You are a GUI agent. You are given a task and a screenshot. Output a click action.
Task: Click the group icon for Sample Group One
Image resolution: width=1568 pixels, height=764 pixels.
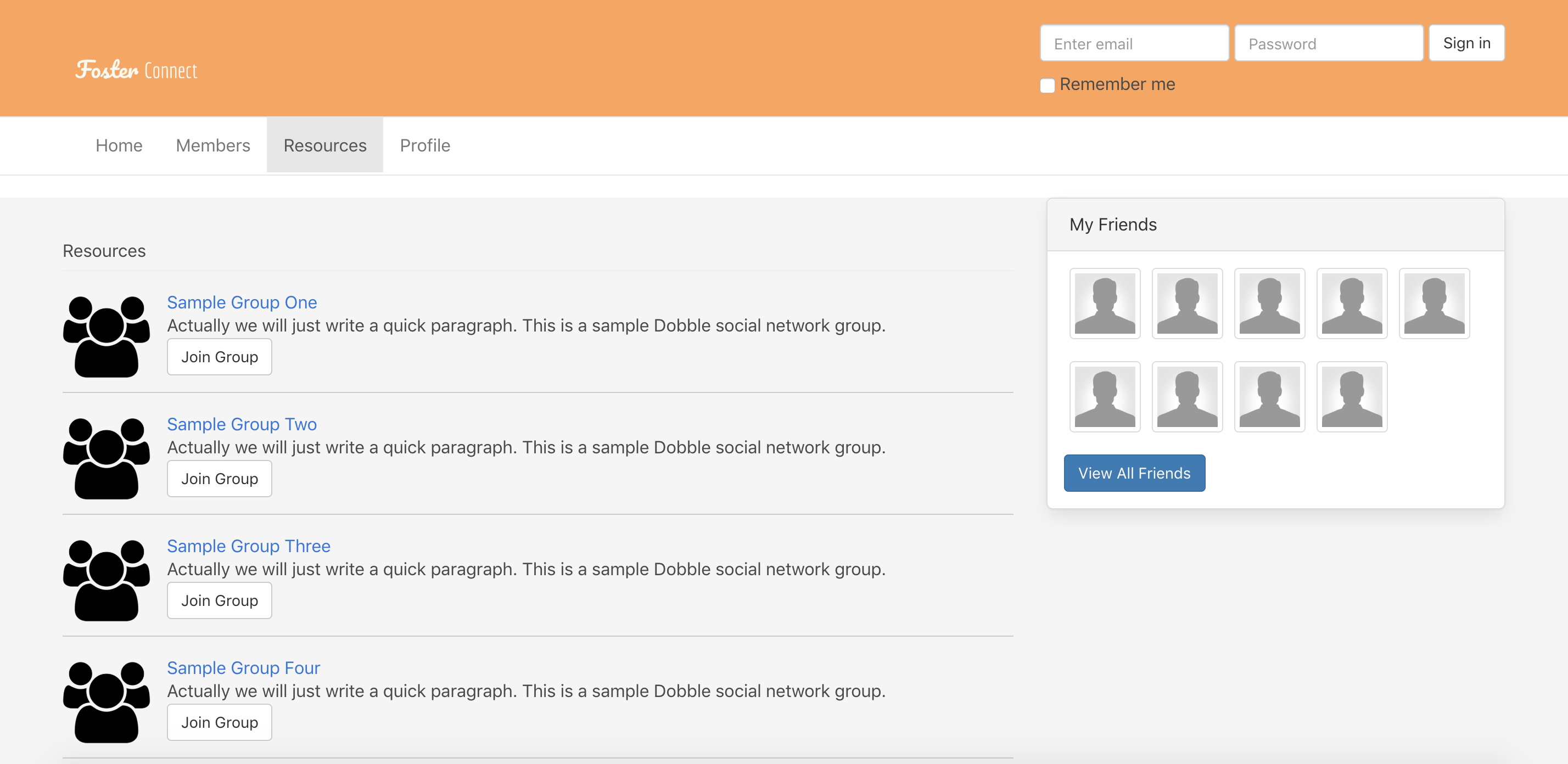point(107,336)
